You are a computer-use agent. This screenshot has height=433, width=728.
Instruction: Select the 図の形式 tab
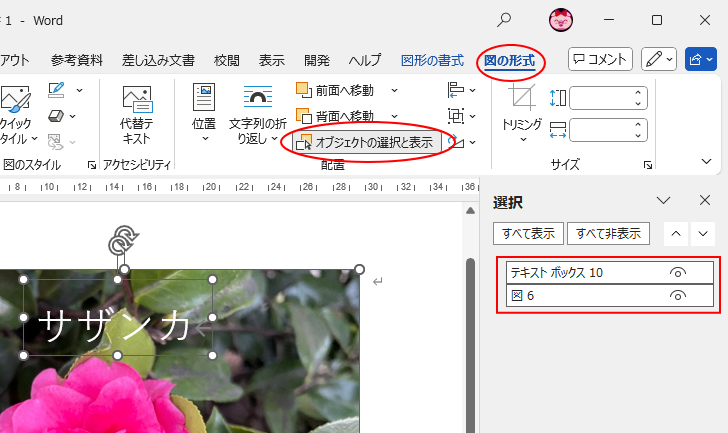[x=510, y=60]
